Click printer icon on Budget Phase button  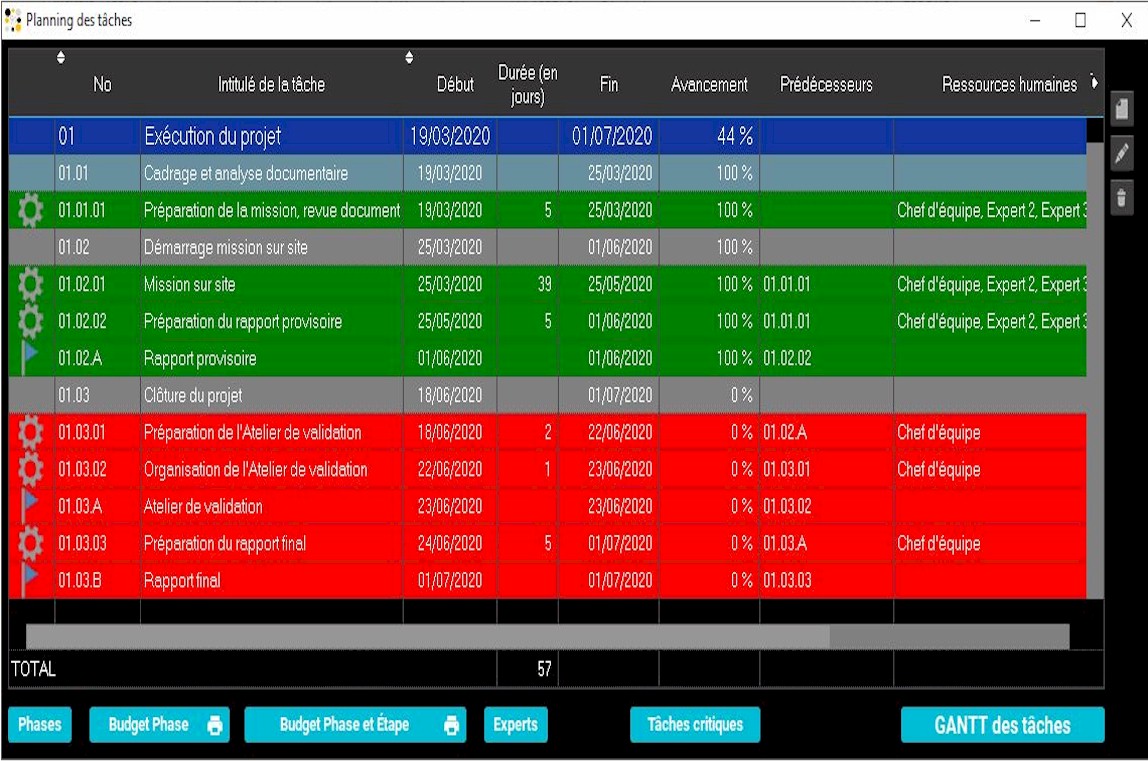pos(215,726)
